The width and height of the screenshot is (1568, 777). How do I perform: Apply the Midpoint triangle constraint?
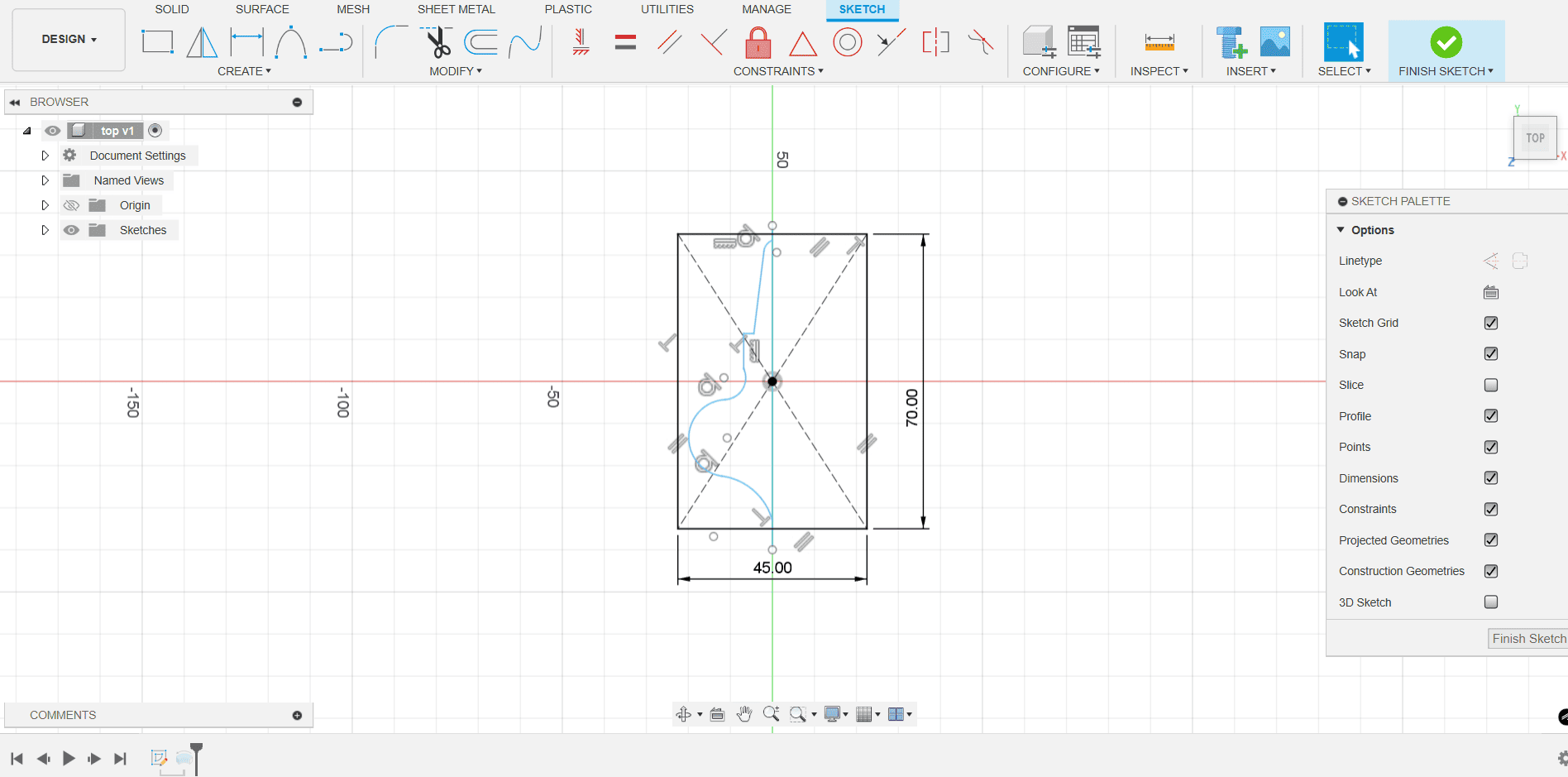pos(802,43)
